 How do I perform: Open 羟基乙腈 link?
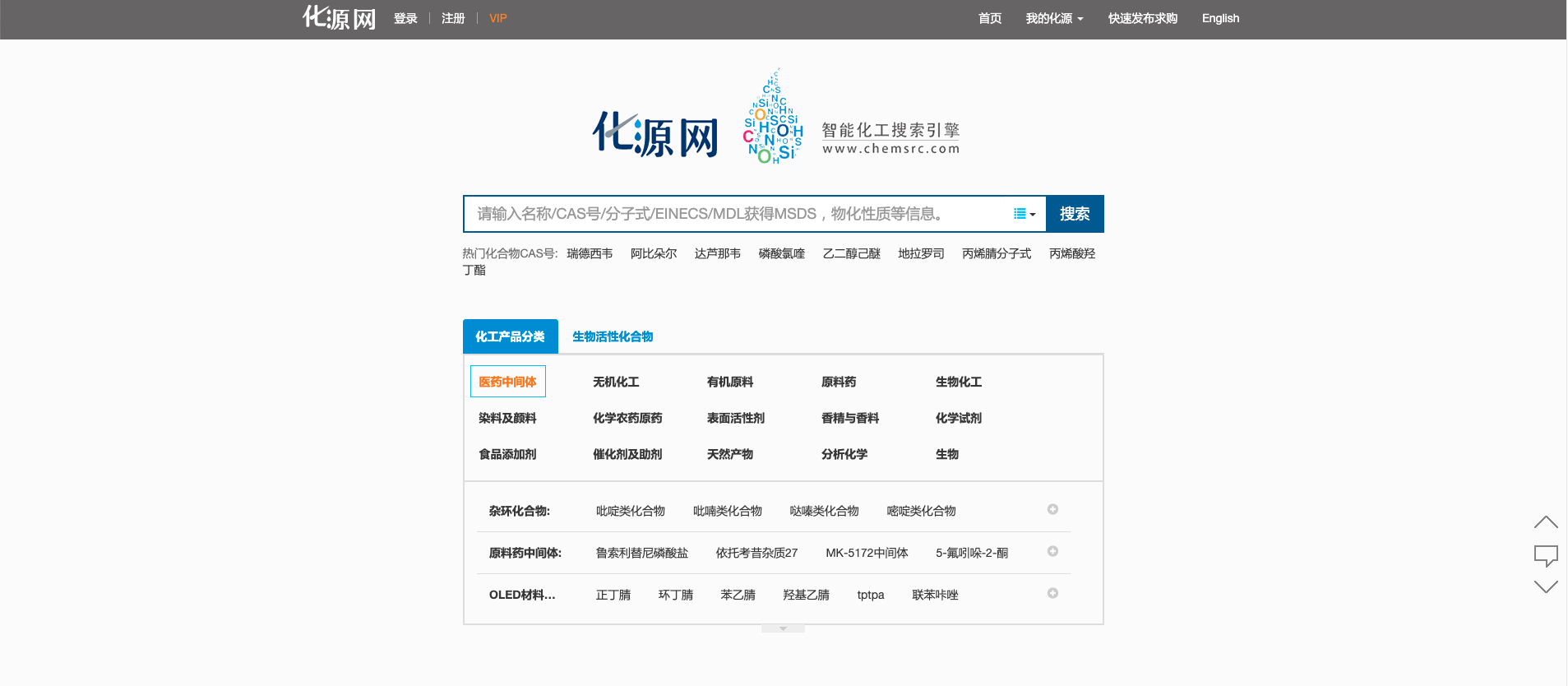coord(807,595)
